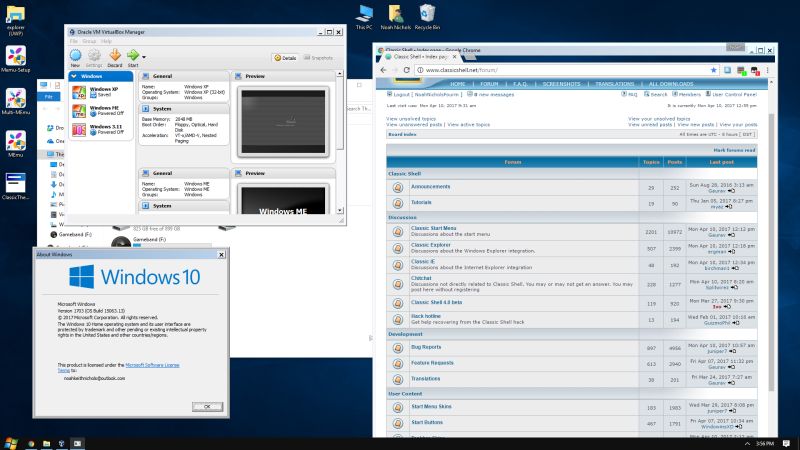This screenshot has height=450, width=800.
Task: Click the first System section header
Action: click(x=184, y=109)
